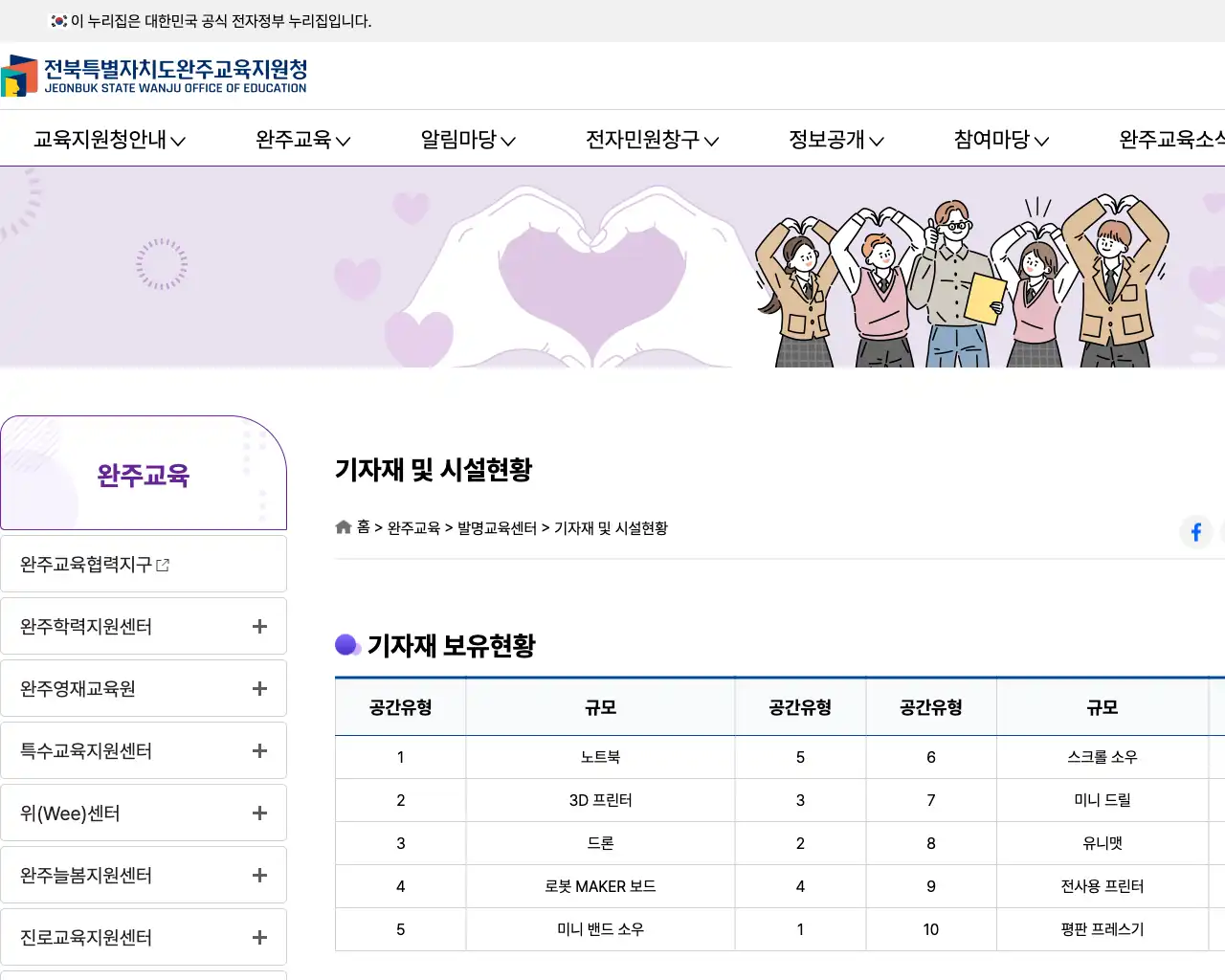Click the 노트북 table cell
Screen dimensions: 1225x980
[601, 757]
